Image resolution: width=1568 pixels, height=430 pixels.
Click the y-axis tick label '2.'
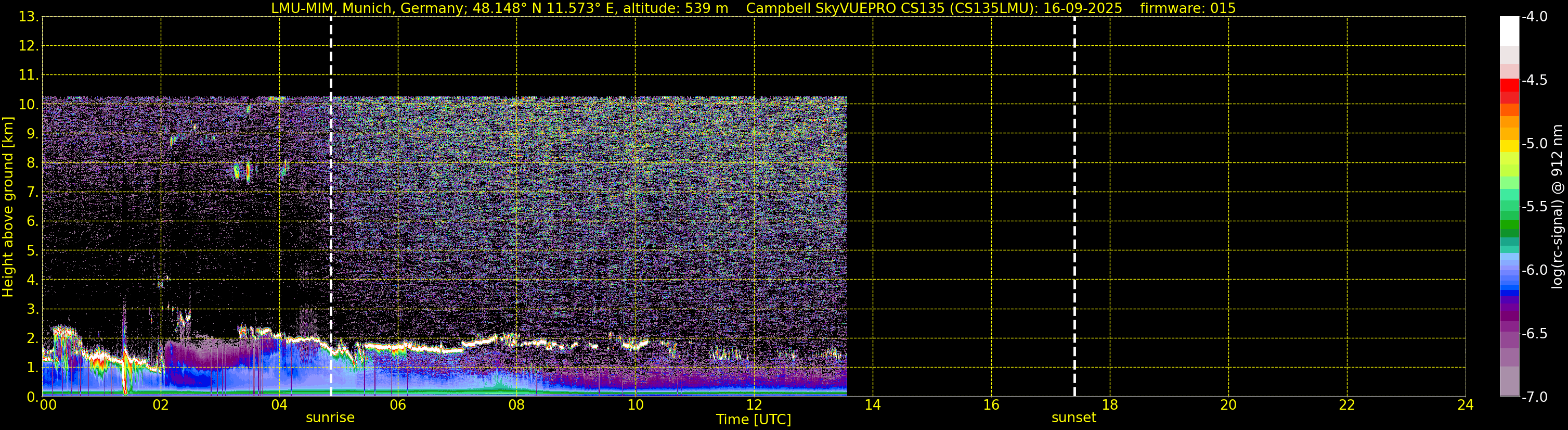point(33,338)
